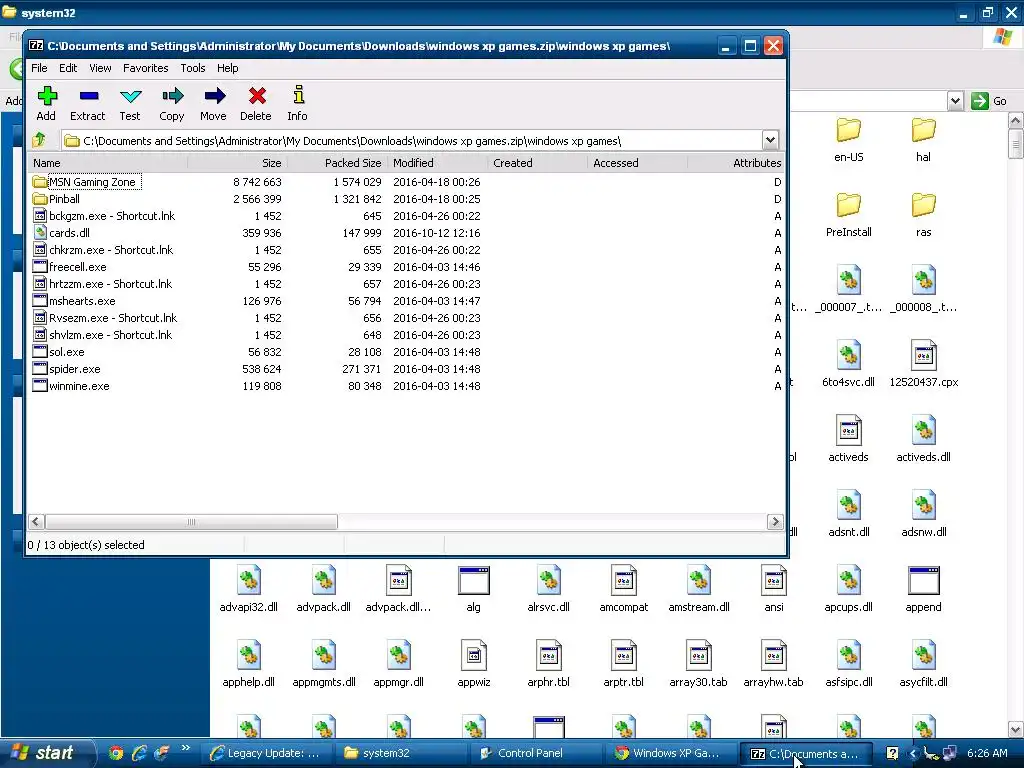Viewport: 1024px width, 768px height.
Task: Switch to Control Panel taskbar button
Action: click(x=534, y=753)
